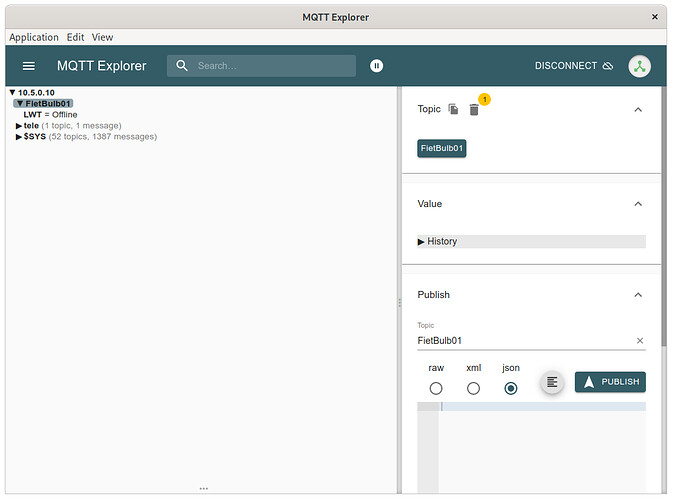The width and height of the screenshot is (673, 500).
Task: Expand the History section
Action: tap(531, 241)
